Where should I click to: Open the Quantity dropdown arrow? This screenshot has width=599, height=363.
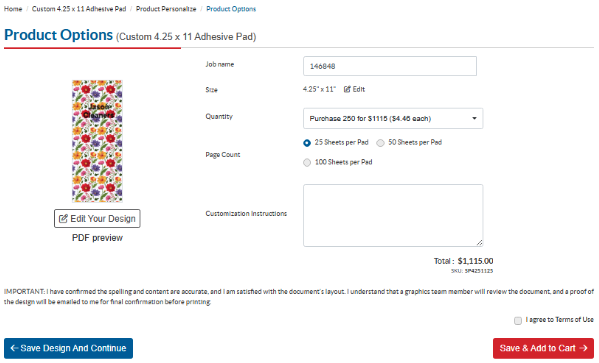[x=474, y=118]
